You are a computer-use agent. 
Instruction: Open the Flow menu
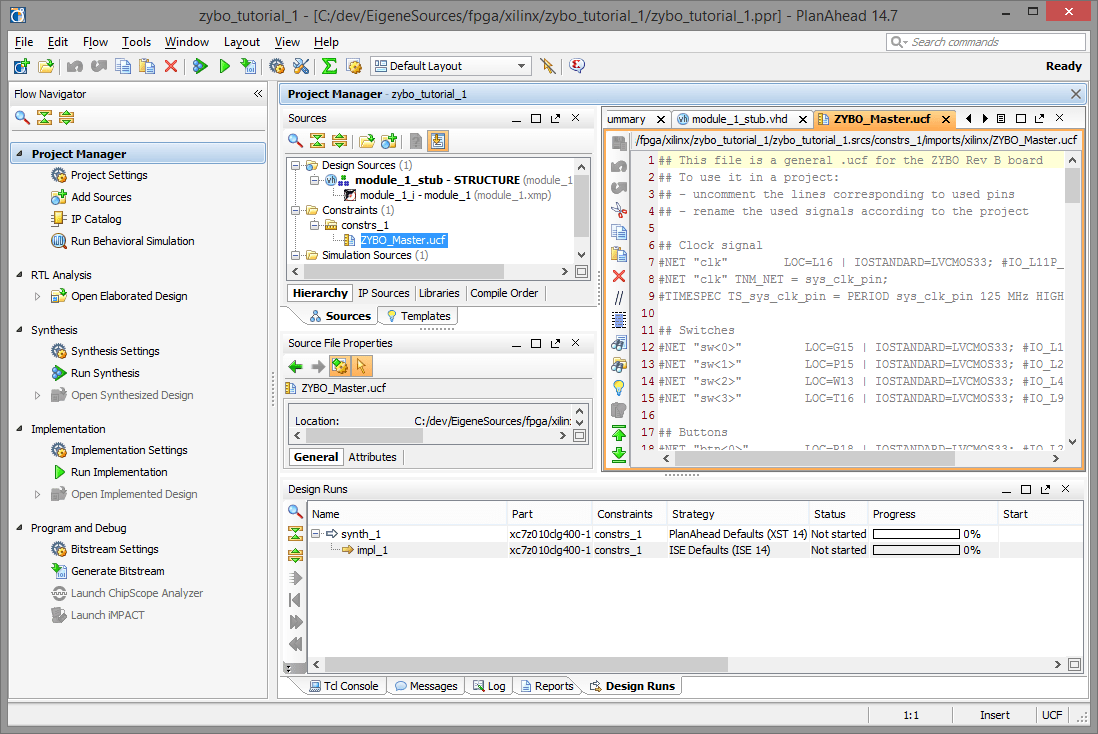[x=95, y=42]
